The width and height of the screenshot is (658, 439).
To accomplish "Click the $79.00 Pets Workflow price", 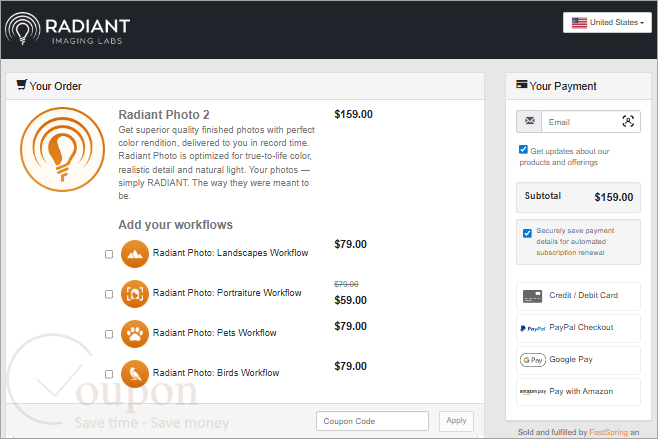I will click(350, 326).
